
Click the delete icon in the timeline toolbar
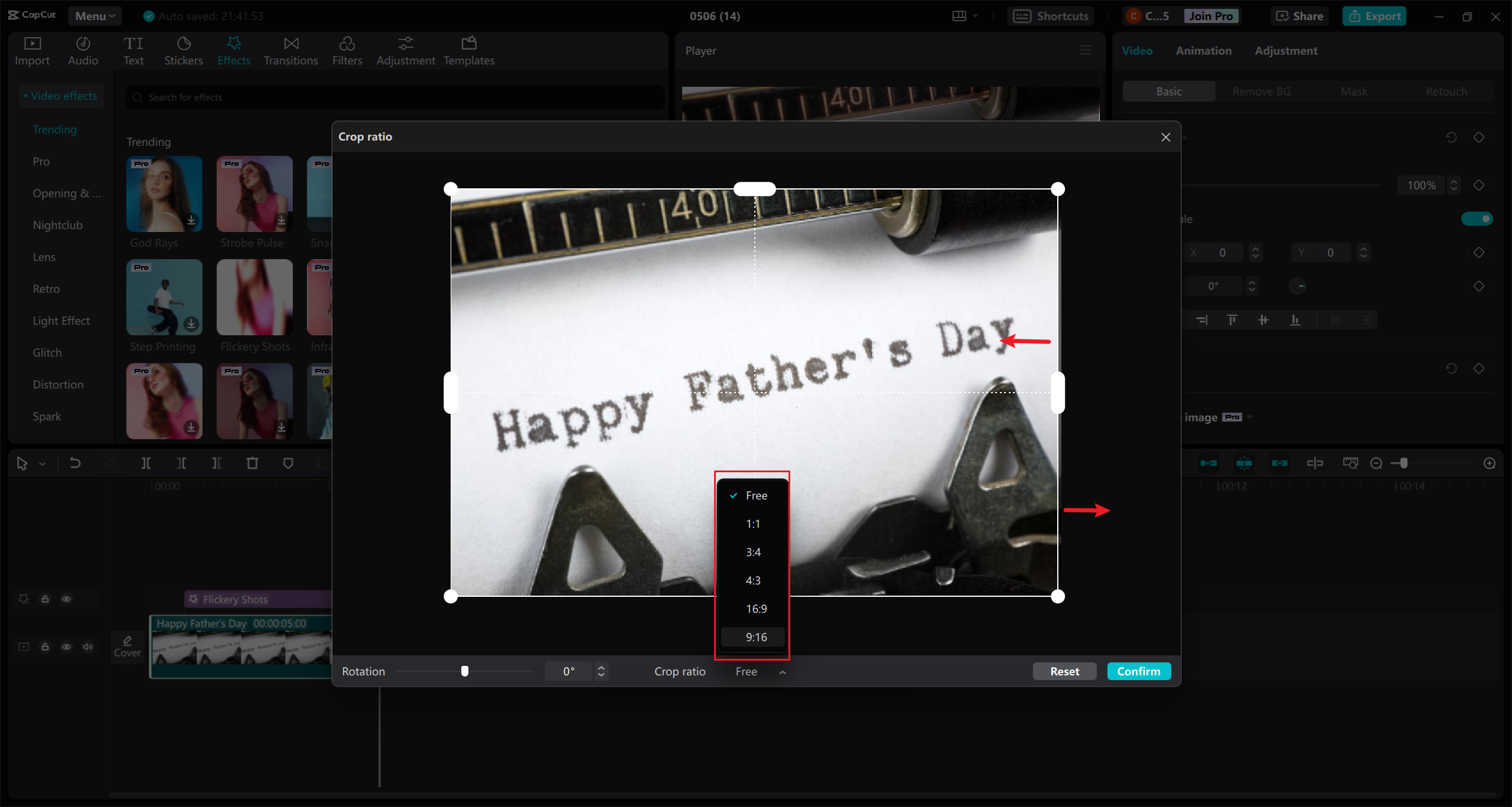253,463
